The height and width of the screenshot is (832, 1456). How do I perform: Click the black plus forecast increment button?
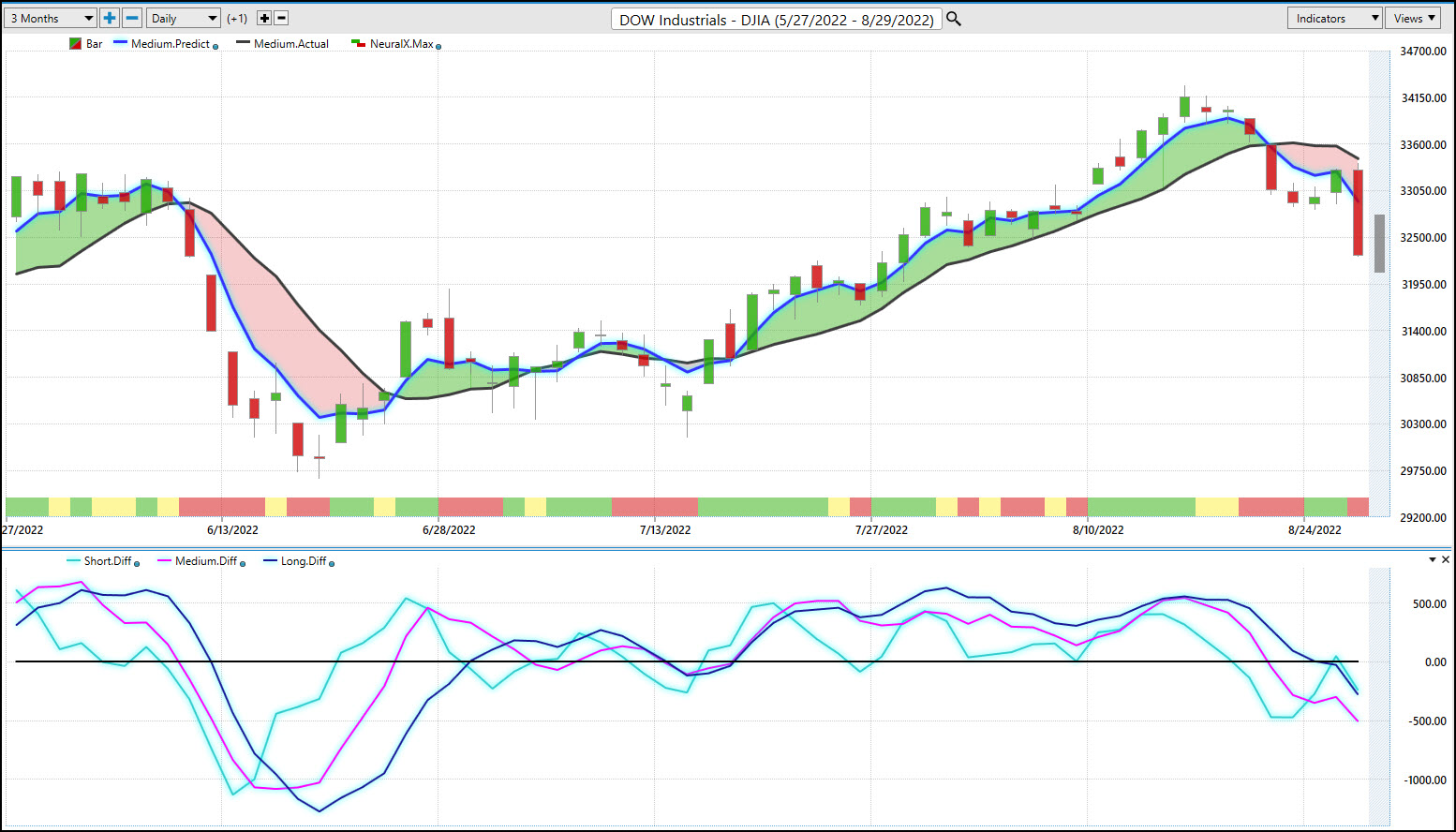(264, 18)
